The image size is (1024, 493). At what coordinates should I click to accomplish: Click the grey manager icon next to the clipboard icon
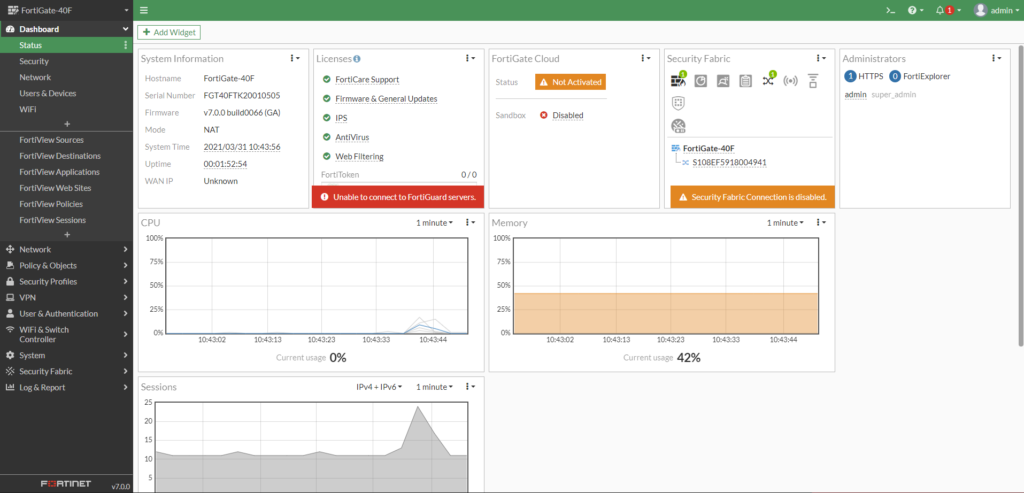[722, 81]
